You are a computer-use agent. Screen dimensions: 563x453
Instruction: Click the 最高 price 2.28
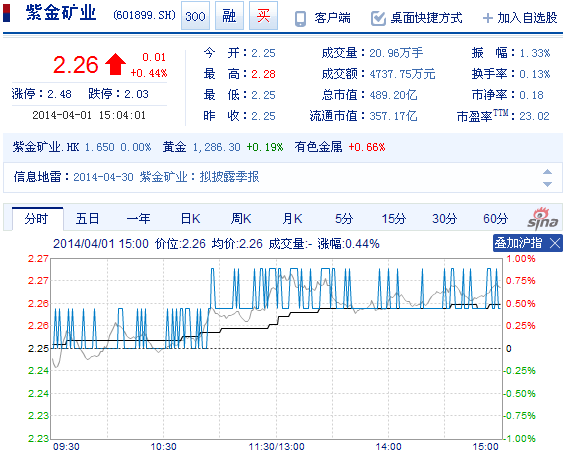[x=263, y=74]
